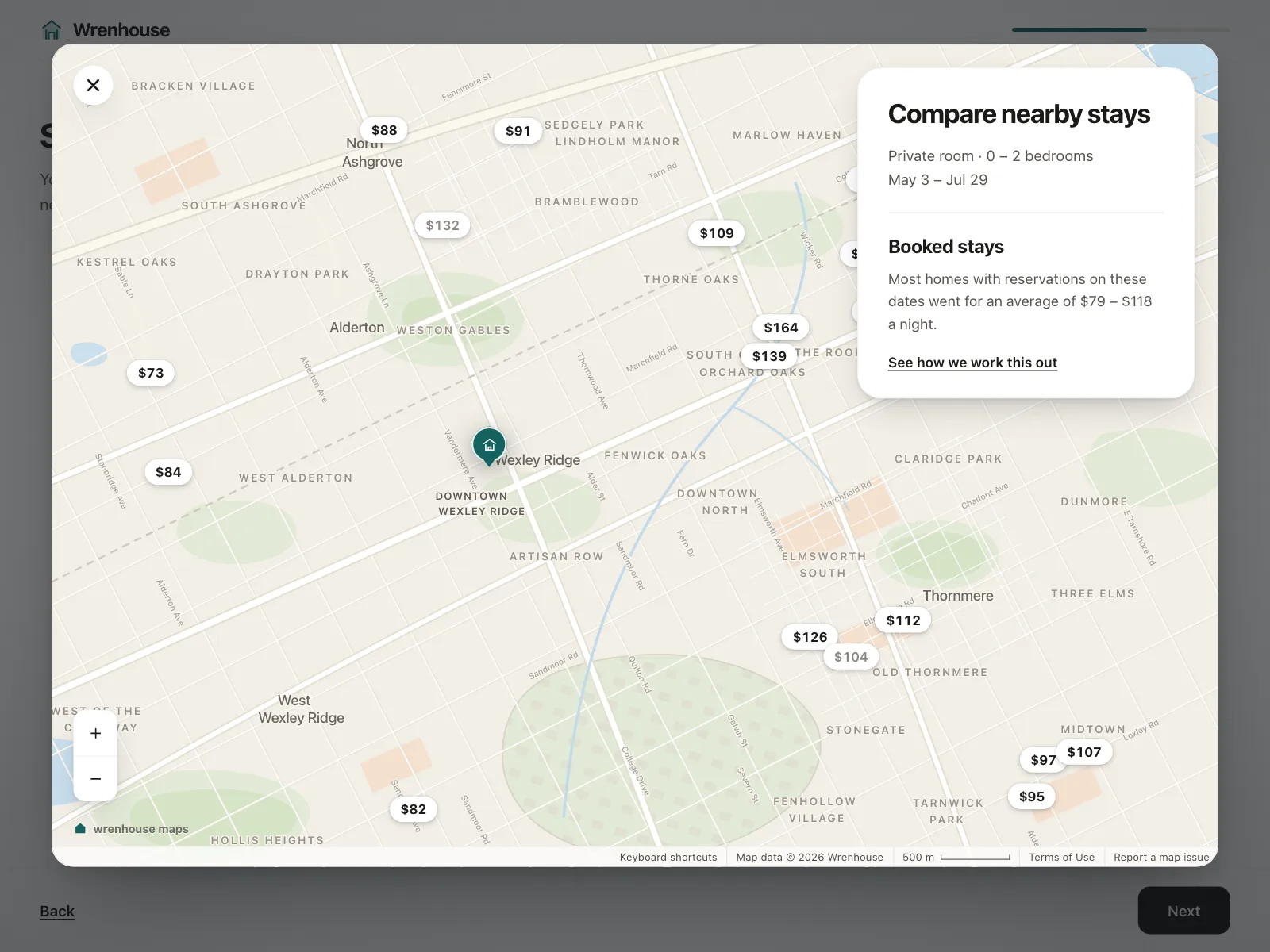
Task: Click the 'Thorne Oaks' map label
Action: pos(691,279)
